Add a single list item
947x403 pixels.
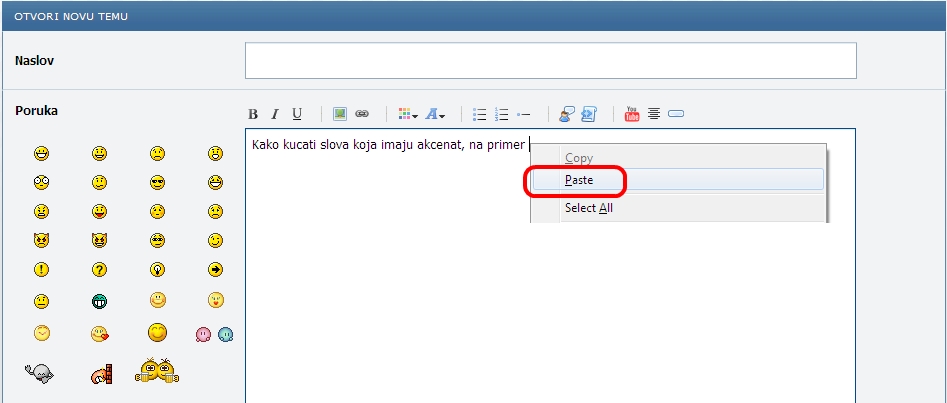524,114
